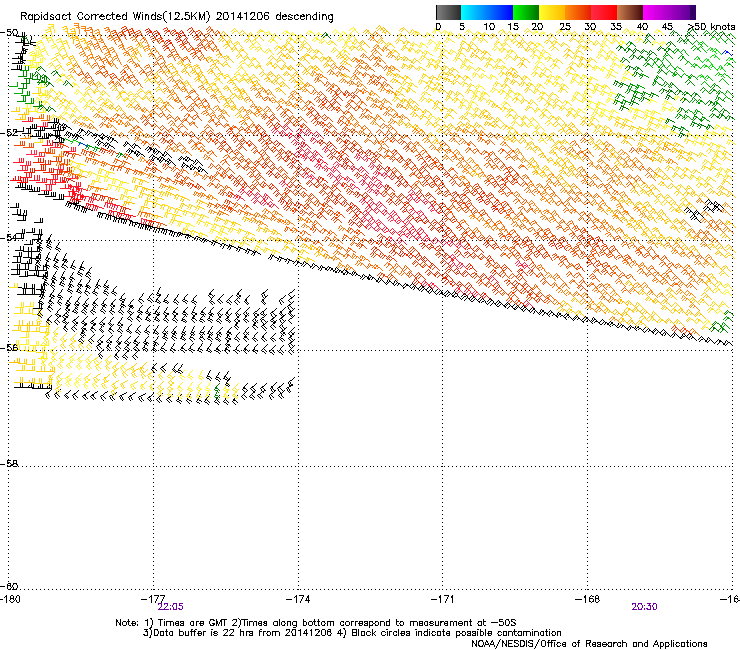Click the legend label '10'
The height and width of the screenshot is (650, 740).
pos(489,27)
